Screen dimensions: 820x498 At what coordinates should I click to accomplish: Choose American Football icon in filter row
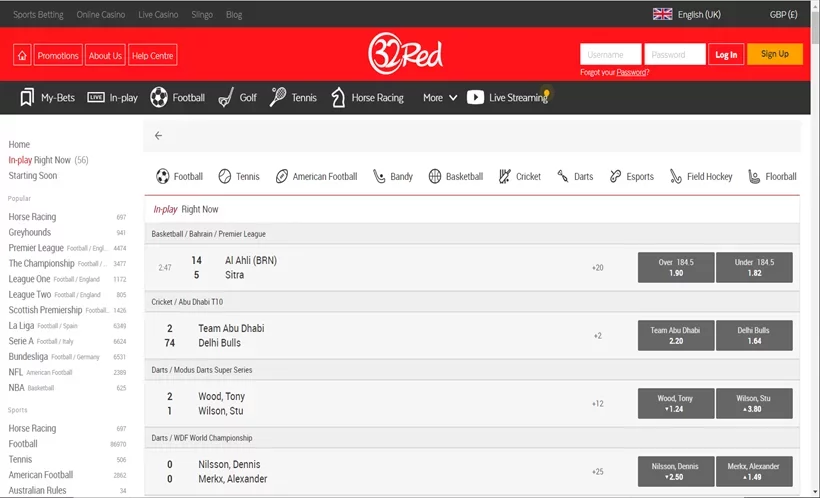(281, 176)
